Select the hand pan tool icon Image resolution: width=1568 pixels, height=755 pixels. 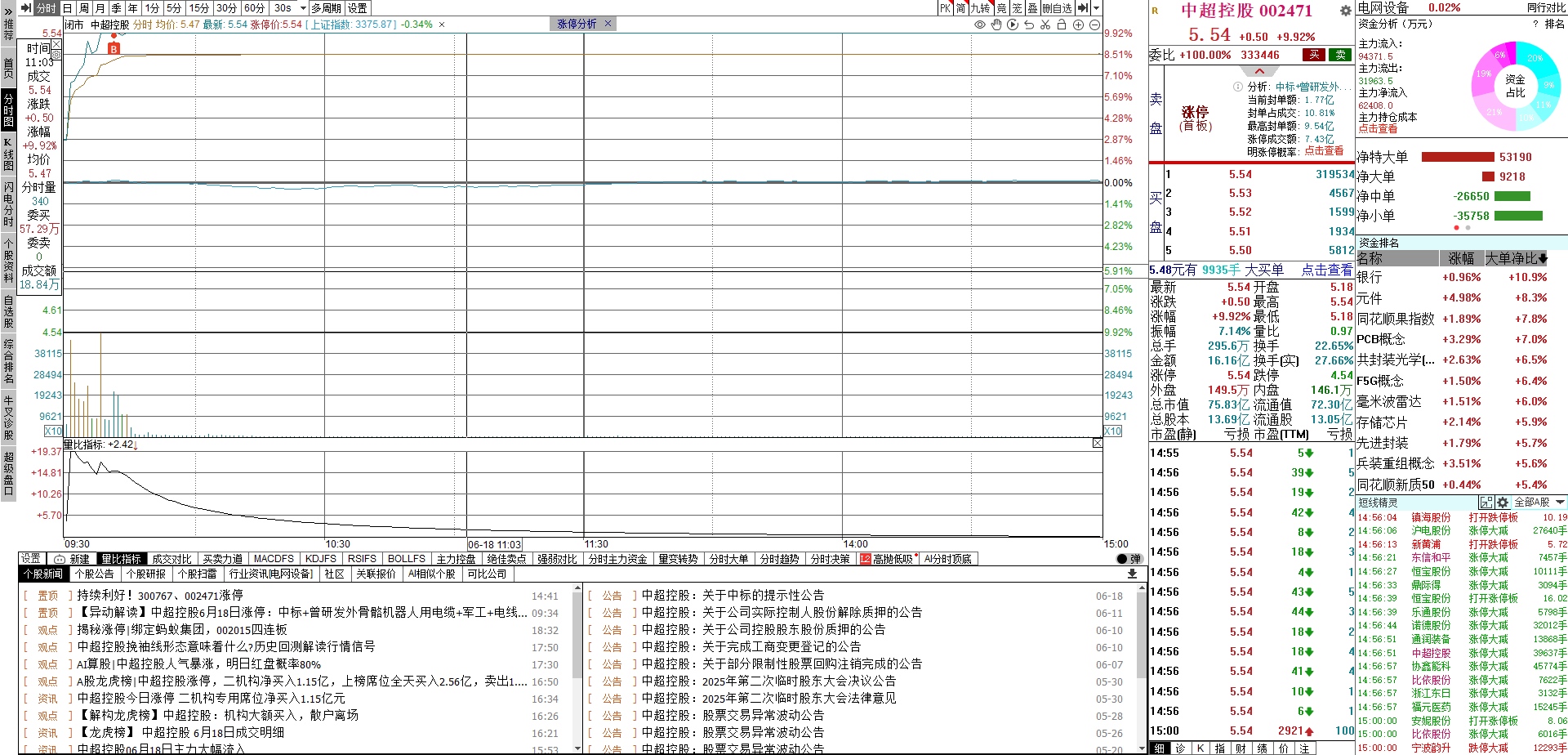pos(996,25)
